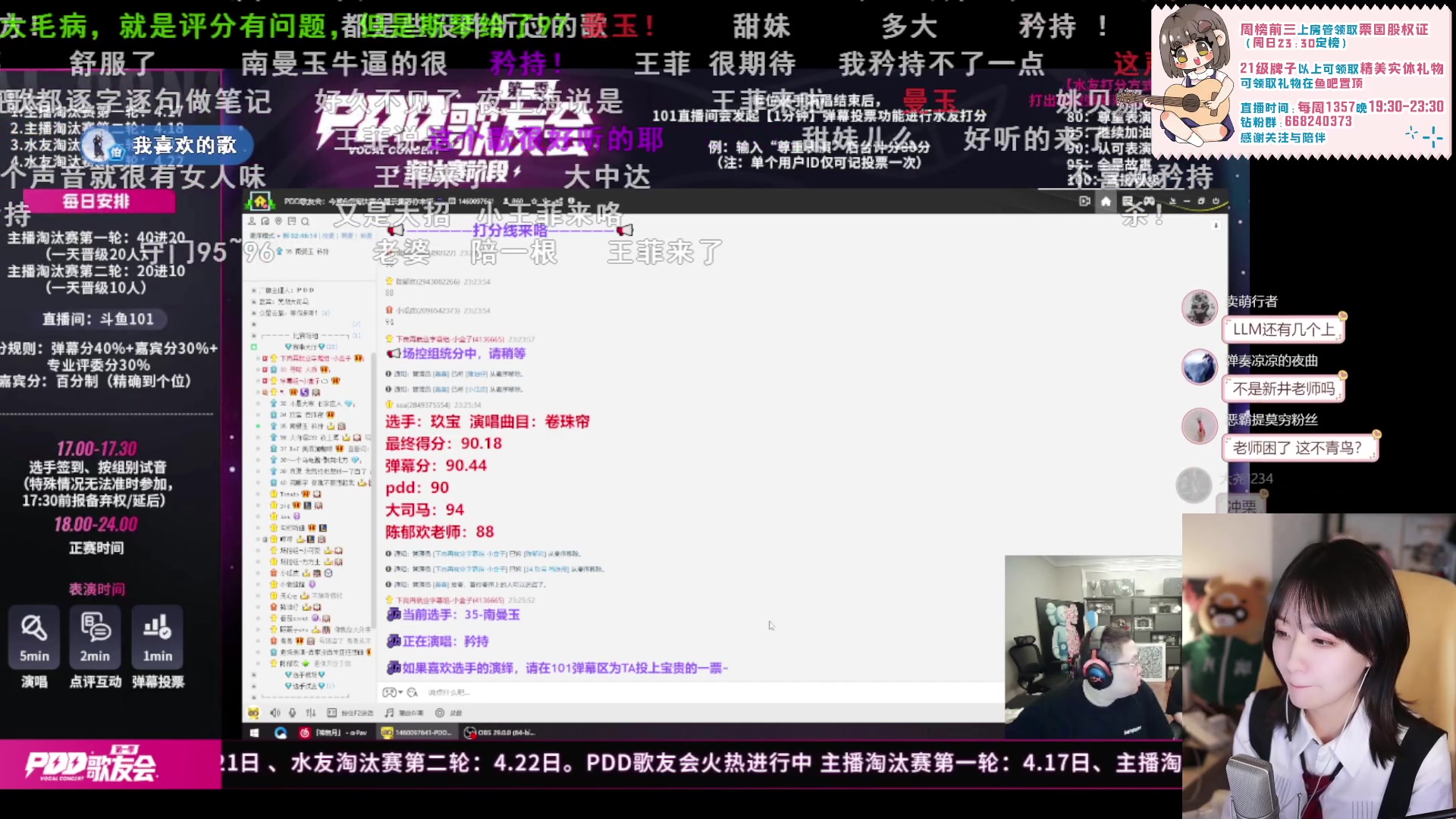The height and width of the screenshot is (819, 1456).
Task: Open the gamepad emoji icon beside chat input
Action: 389,692
